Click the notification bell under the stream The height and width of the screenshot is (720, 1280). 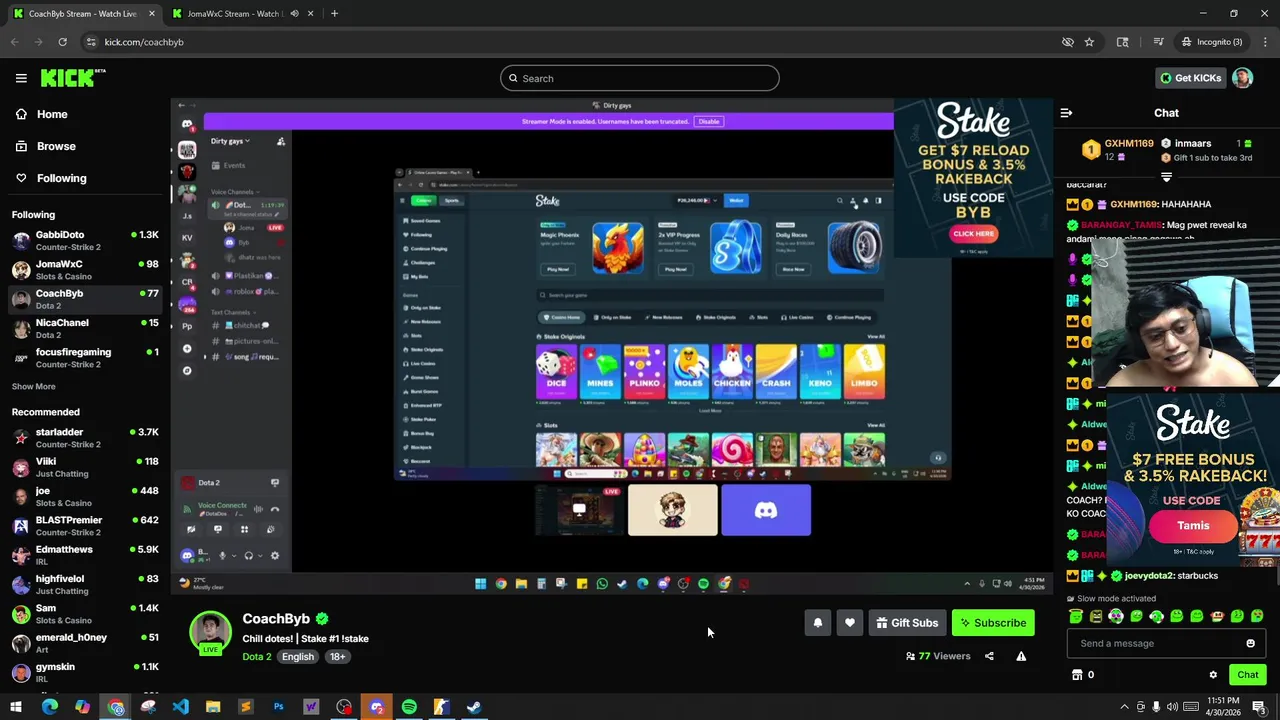817,623
